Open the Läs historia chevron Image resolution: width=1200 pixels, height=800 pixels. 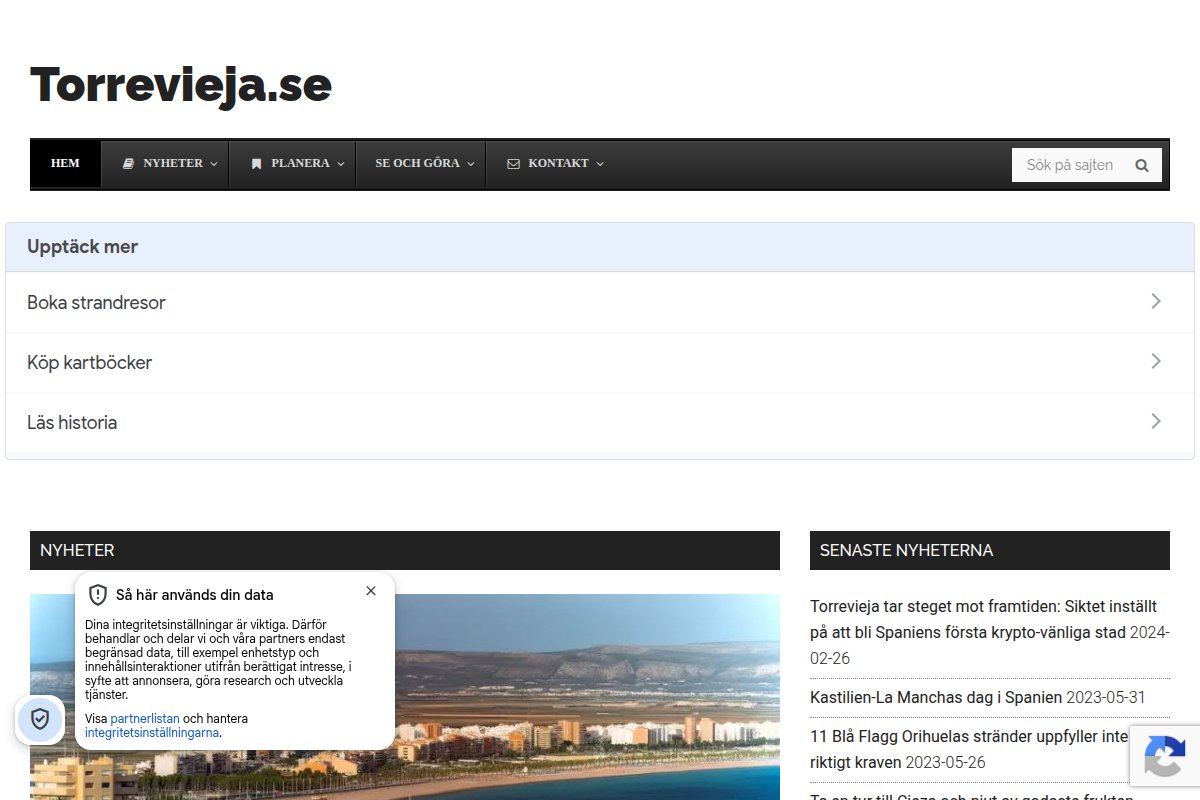(x=1156, y=421)
